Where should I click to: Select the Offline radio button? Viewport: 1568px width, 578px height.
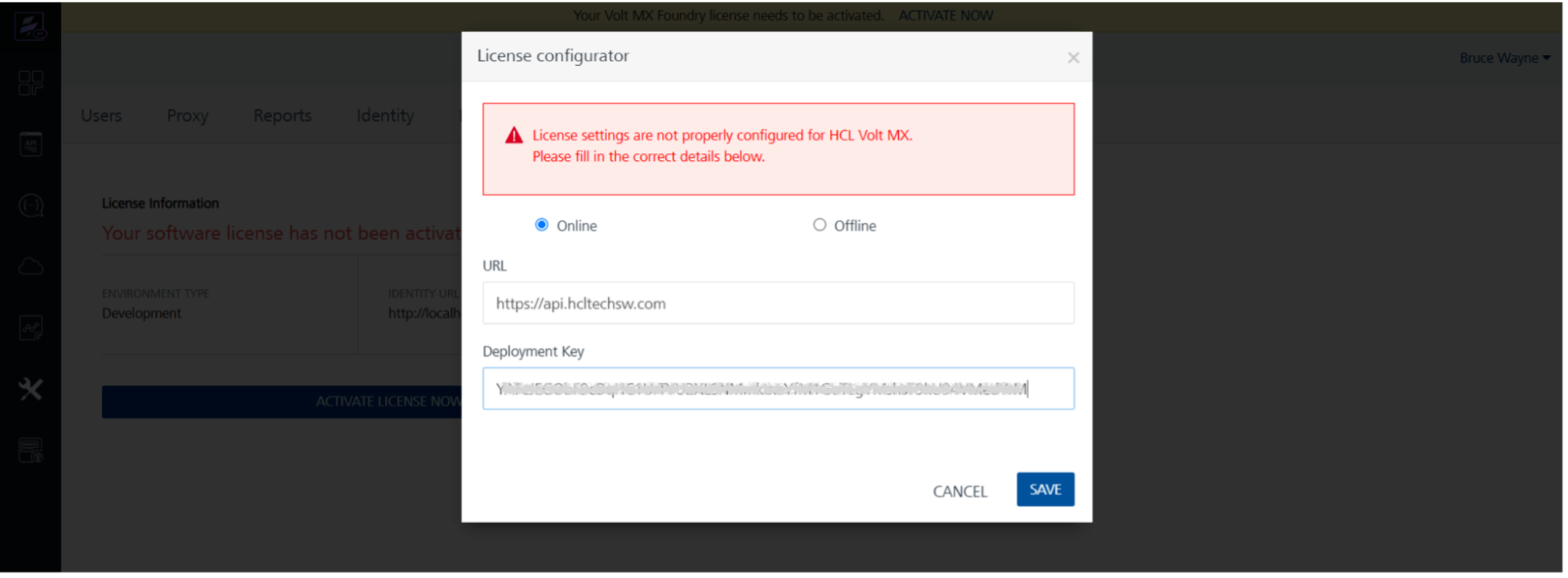820,225
